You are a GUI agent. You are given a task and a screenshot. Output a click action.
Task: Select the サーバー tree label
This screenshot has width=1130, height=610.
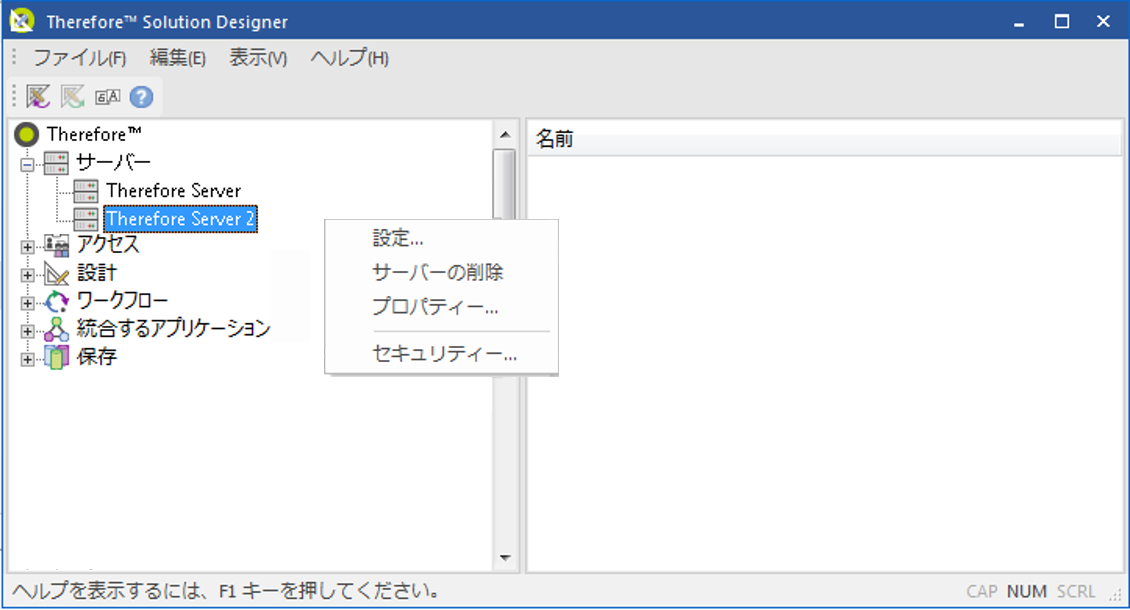[113, 162]
